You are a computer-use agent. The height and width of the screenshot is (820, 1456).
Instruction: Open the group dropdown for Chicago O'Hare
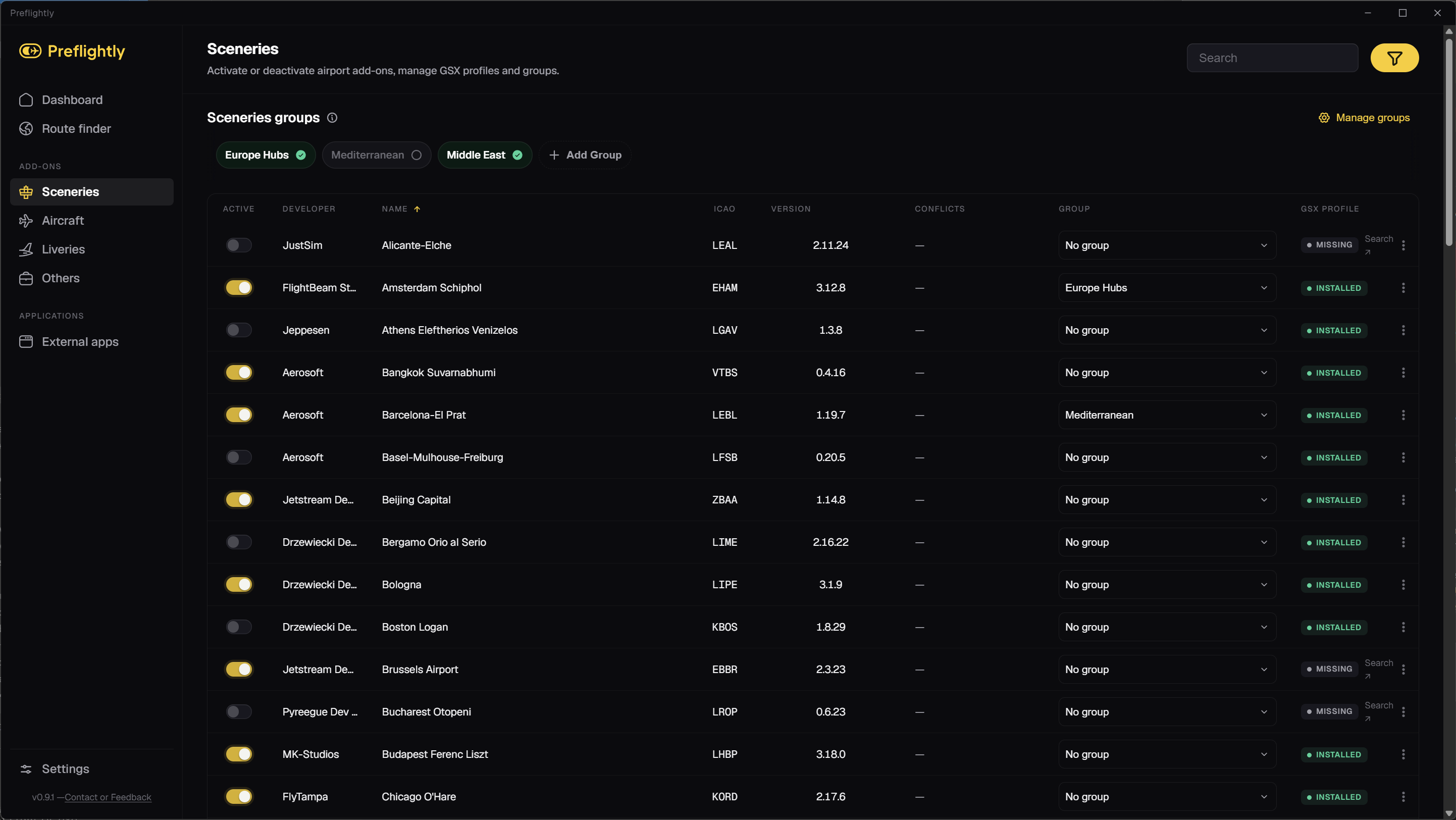tap(1167, 796)
